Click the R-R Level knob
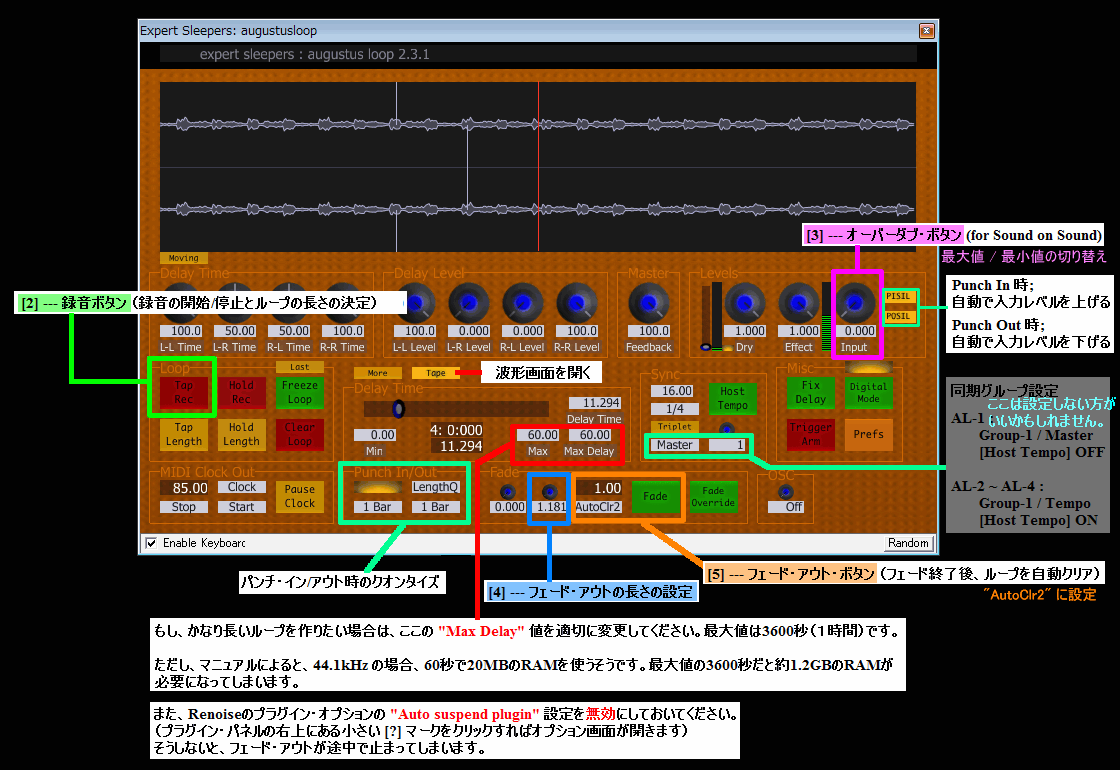This screenshot has width=1120, height=770. pos(577,303)
